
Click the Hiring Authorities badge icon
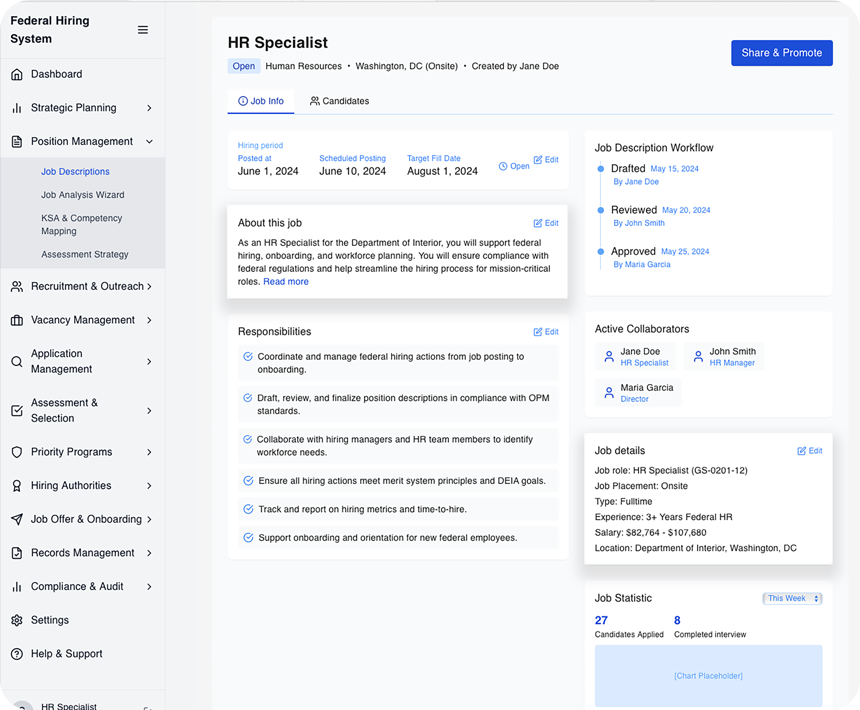(17, 486)
